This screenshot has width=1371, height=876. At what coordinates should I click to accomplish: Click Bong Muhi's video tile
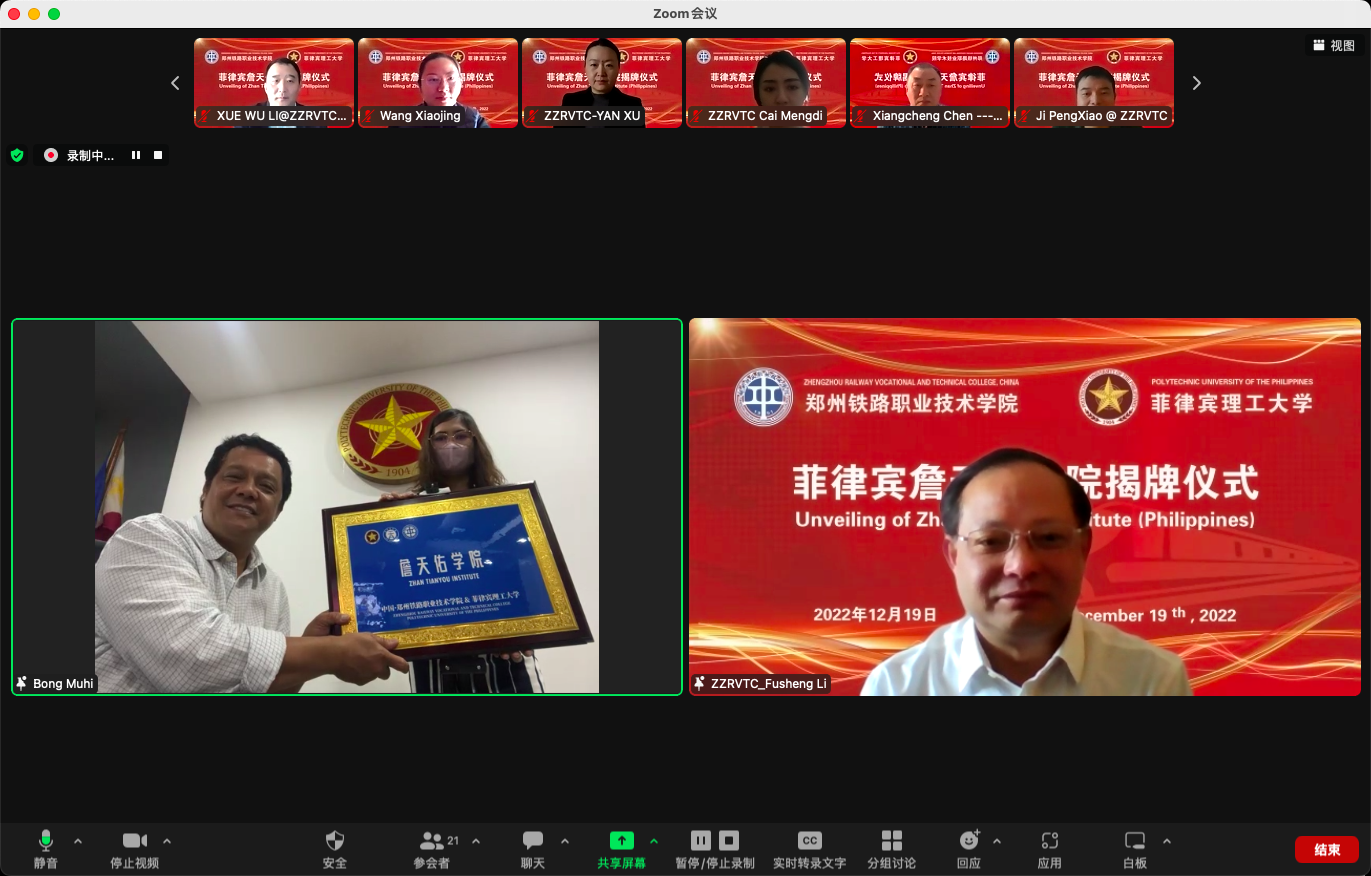347,507
